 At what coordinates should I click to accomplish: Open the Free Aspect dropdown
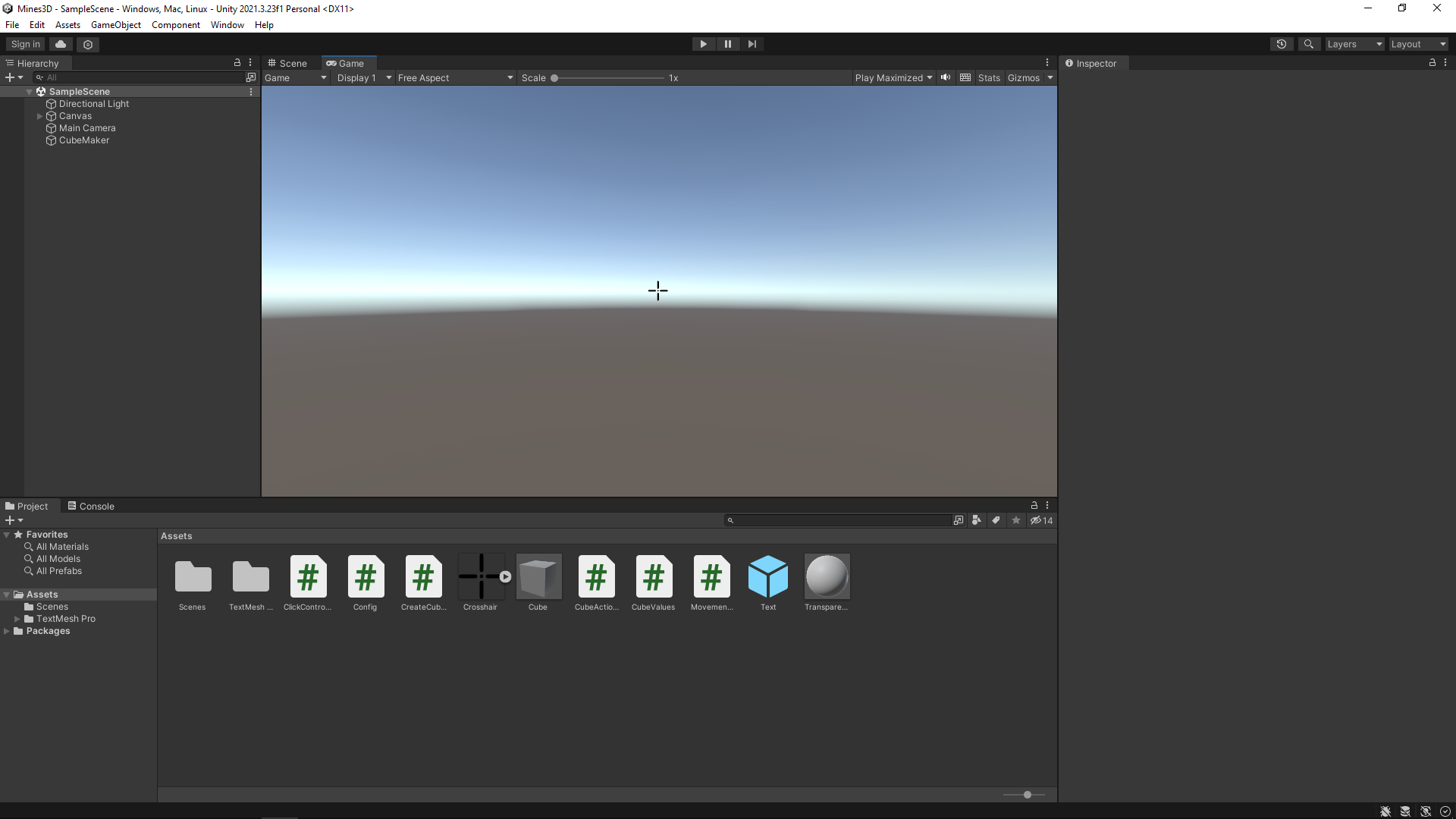[455, 77]
